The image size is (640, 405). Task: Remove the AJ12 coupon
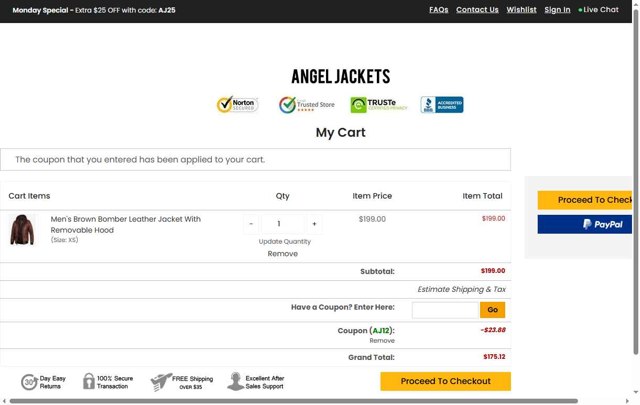tap(382, 340)
